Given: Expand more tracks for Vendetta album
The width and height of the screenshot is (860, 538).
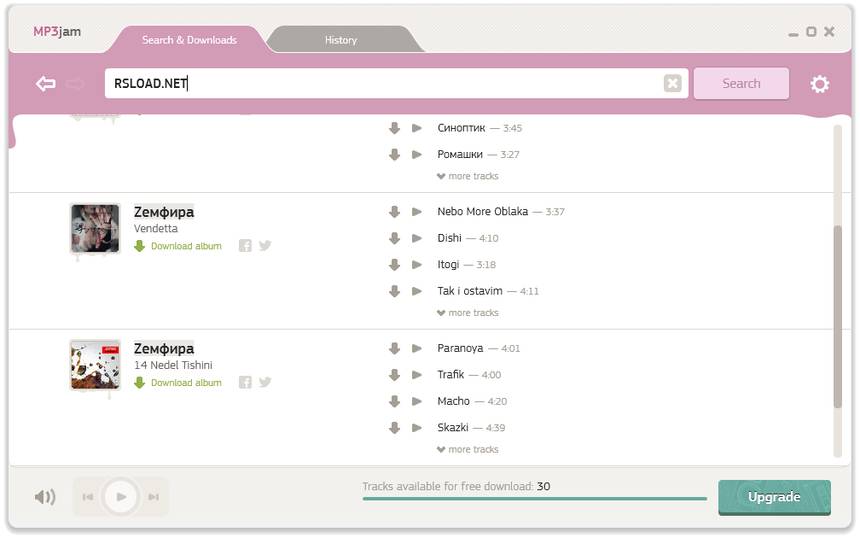Looking at the screenshot, I should click(468, 313).
